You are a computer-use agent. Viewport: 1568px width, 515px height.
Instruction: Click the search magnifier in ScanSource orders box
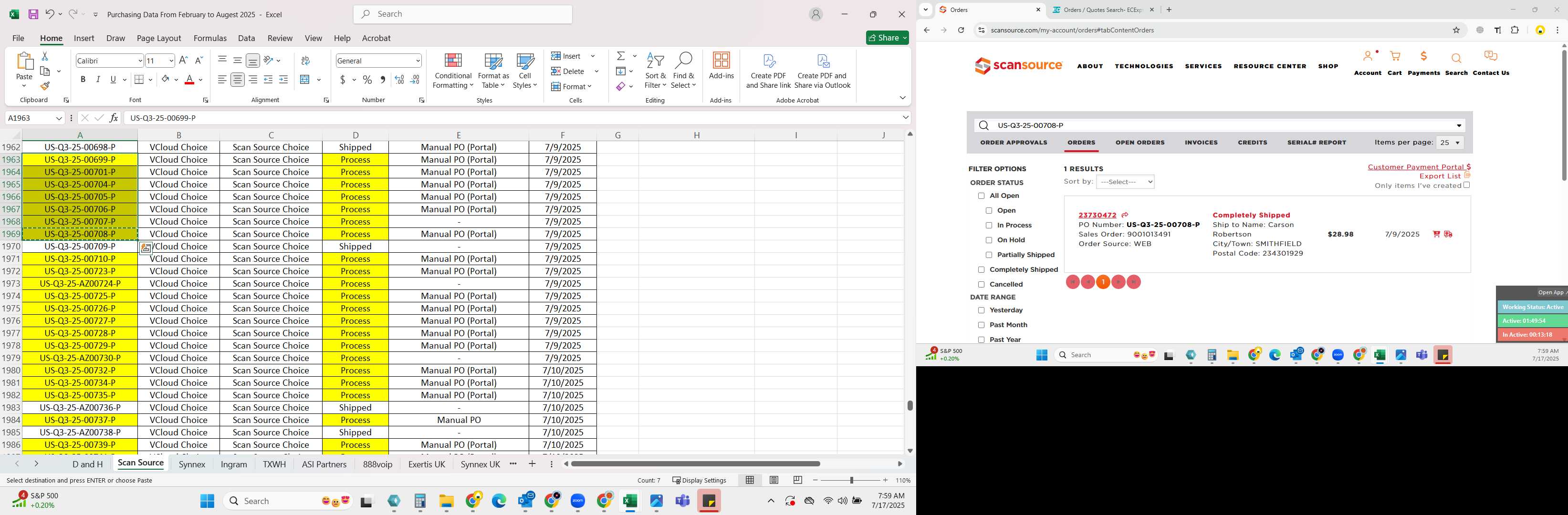[x=983, y=125]
